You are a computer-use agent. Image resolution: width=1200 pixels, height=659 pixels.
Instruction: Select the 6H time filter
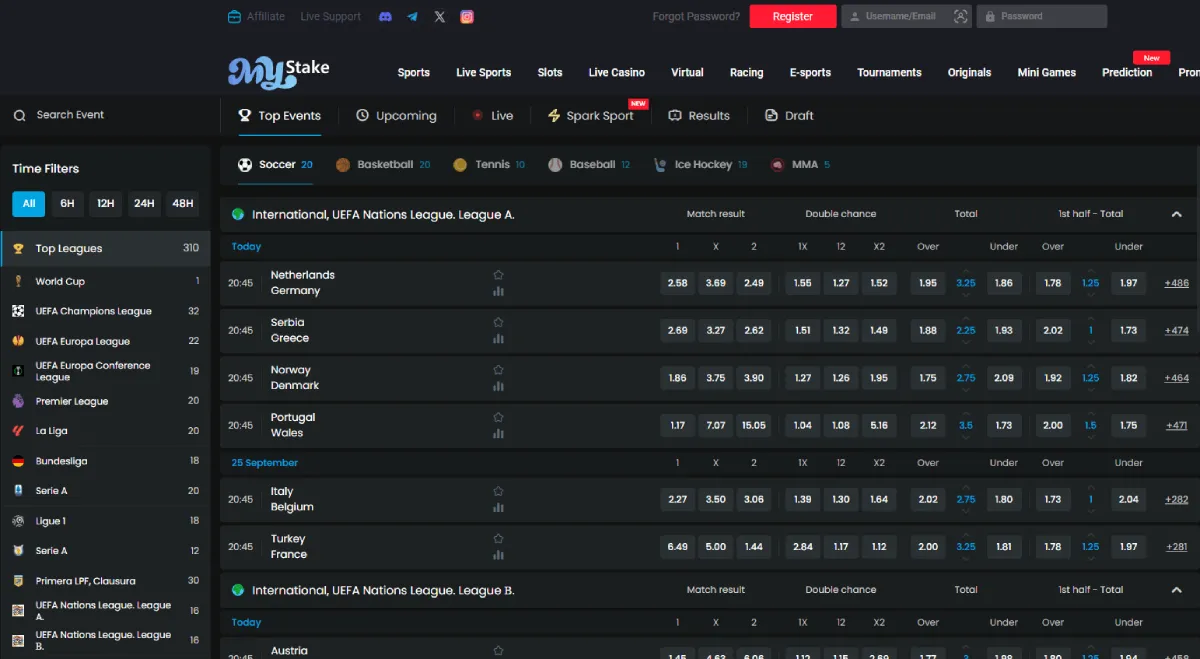click(x=67, y=203)
